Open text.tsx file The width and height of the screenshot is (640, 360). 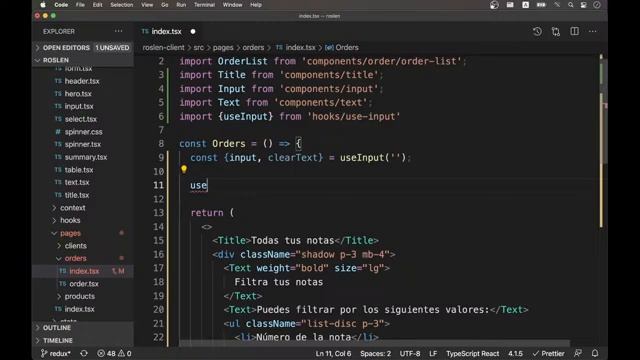click(77, 182)
